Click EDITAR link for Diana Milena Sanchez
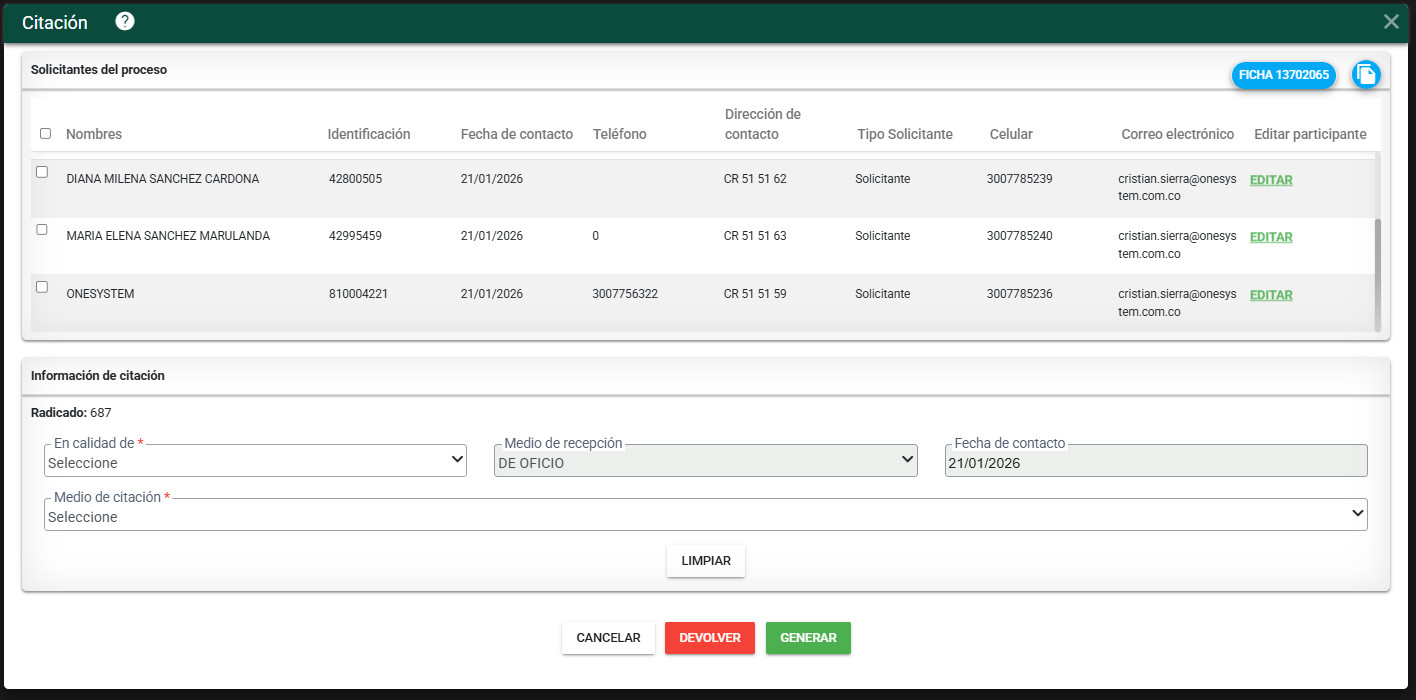The height and width of the screenshot is (700, 1416). point(1271,180)
